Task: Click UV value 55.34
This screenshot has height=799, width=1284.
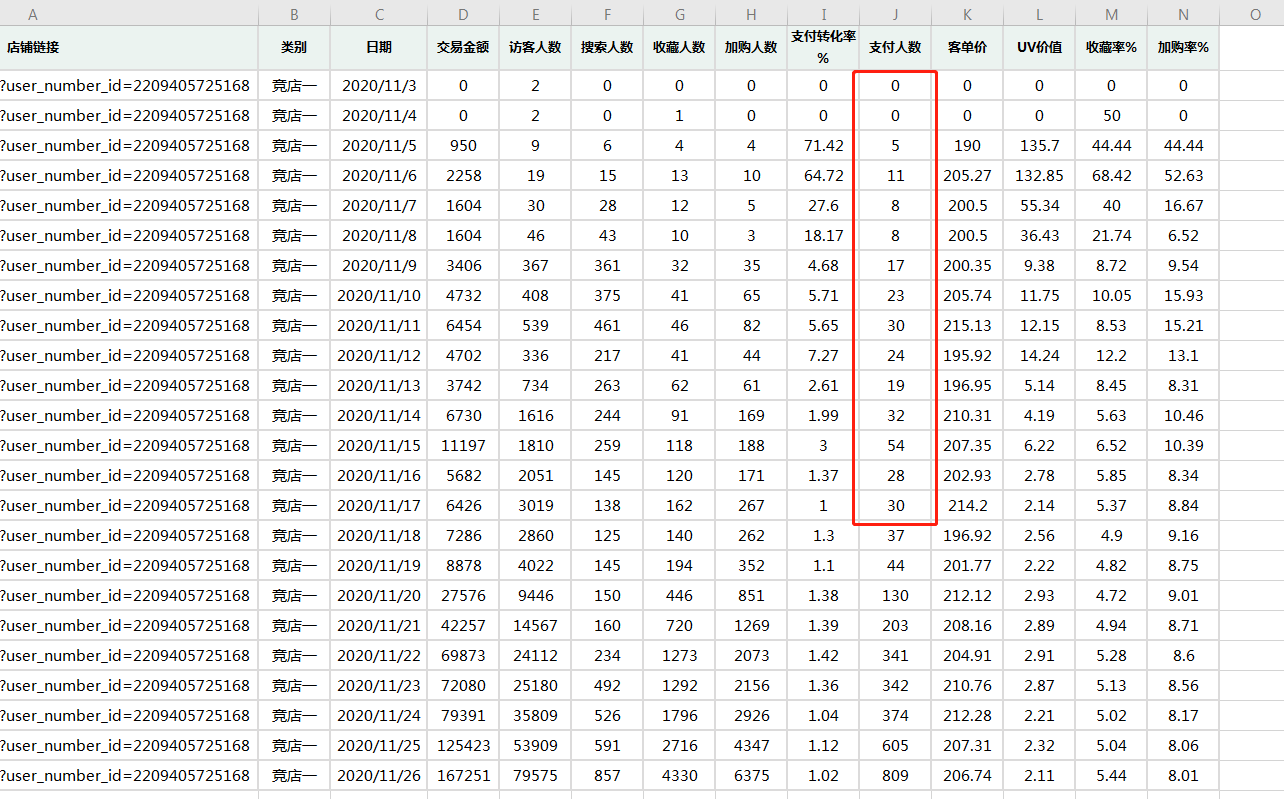Action: pos(1039,206)
